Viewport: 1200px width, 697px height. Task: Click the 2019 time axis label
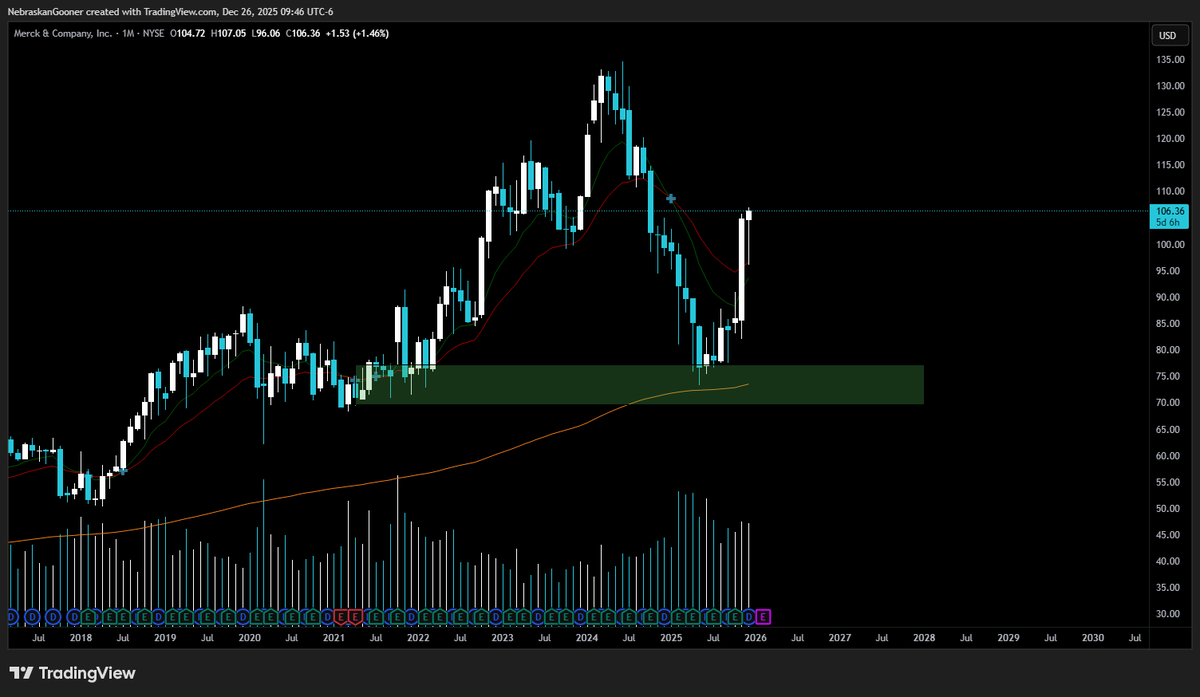click(165, 637)
